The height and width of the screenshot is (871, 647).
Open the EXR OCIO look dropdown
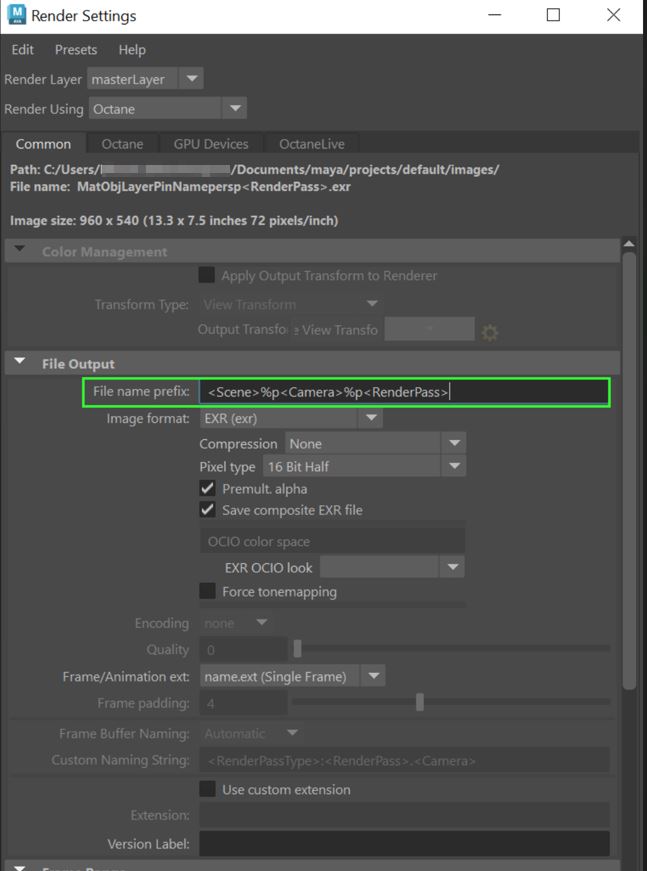392,567
